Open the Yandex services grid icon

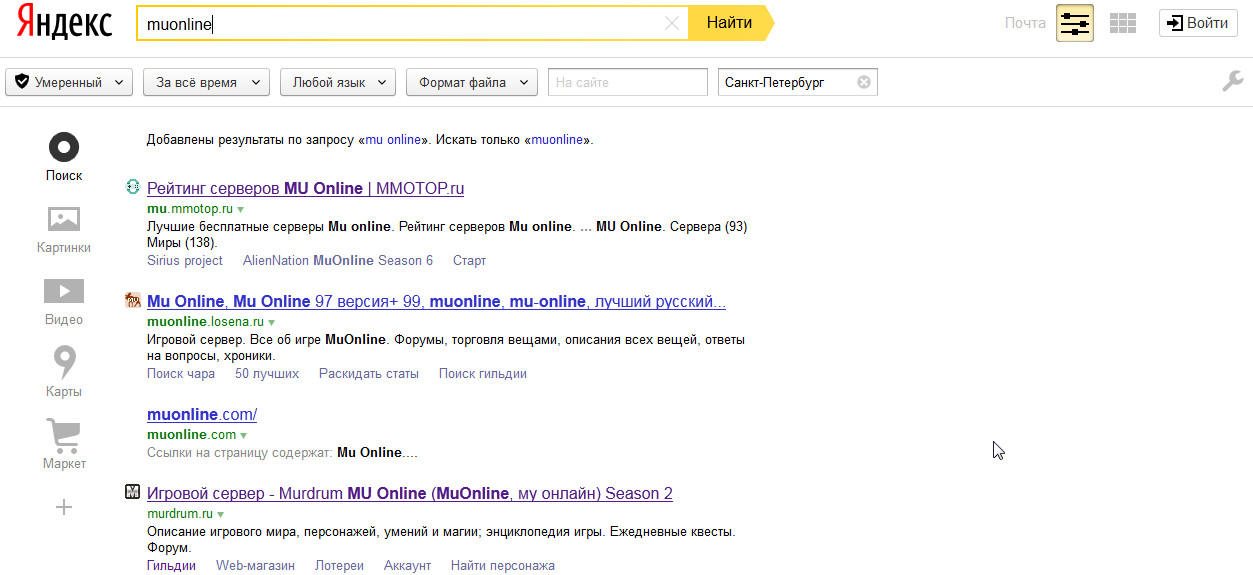[x=1124, y=23]
